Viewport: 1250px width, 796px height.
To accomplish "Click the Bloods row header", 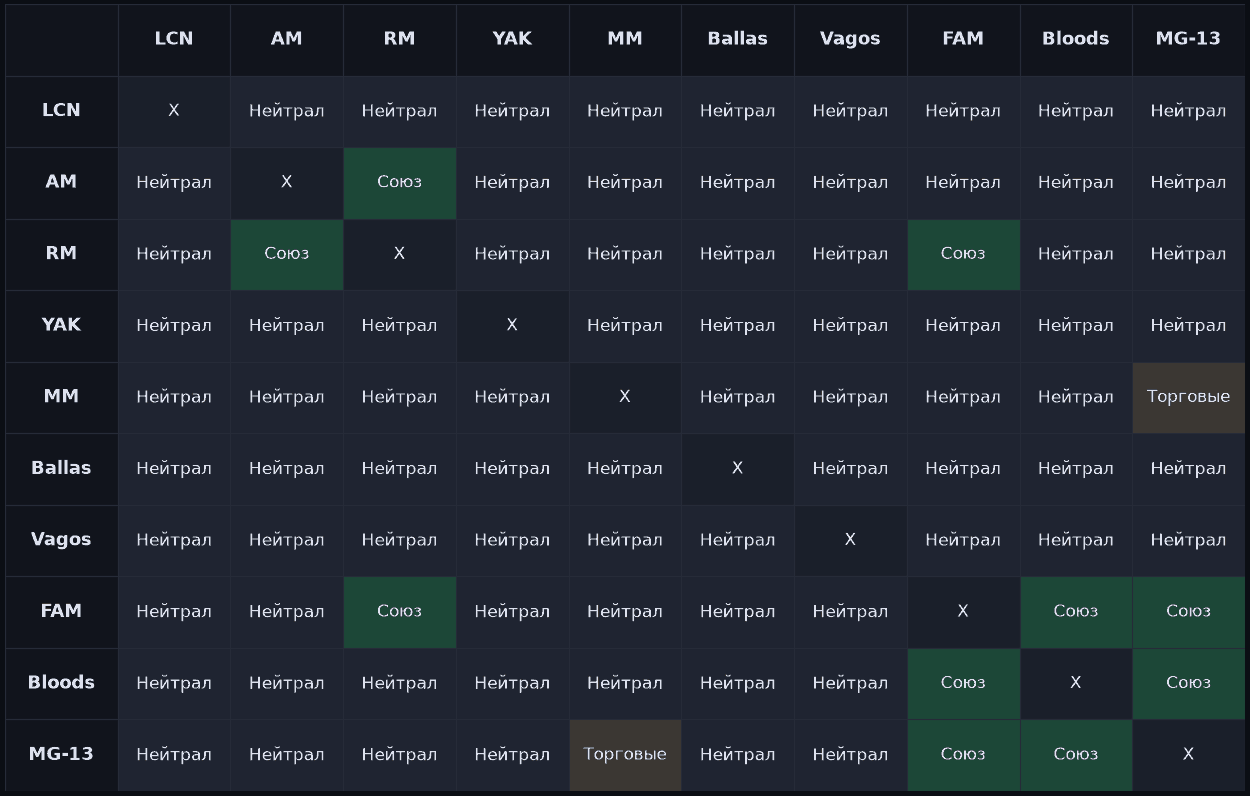I will (61, 683).
